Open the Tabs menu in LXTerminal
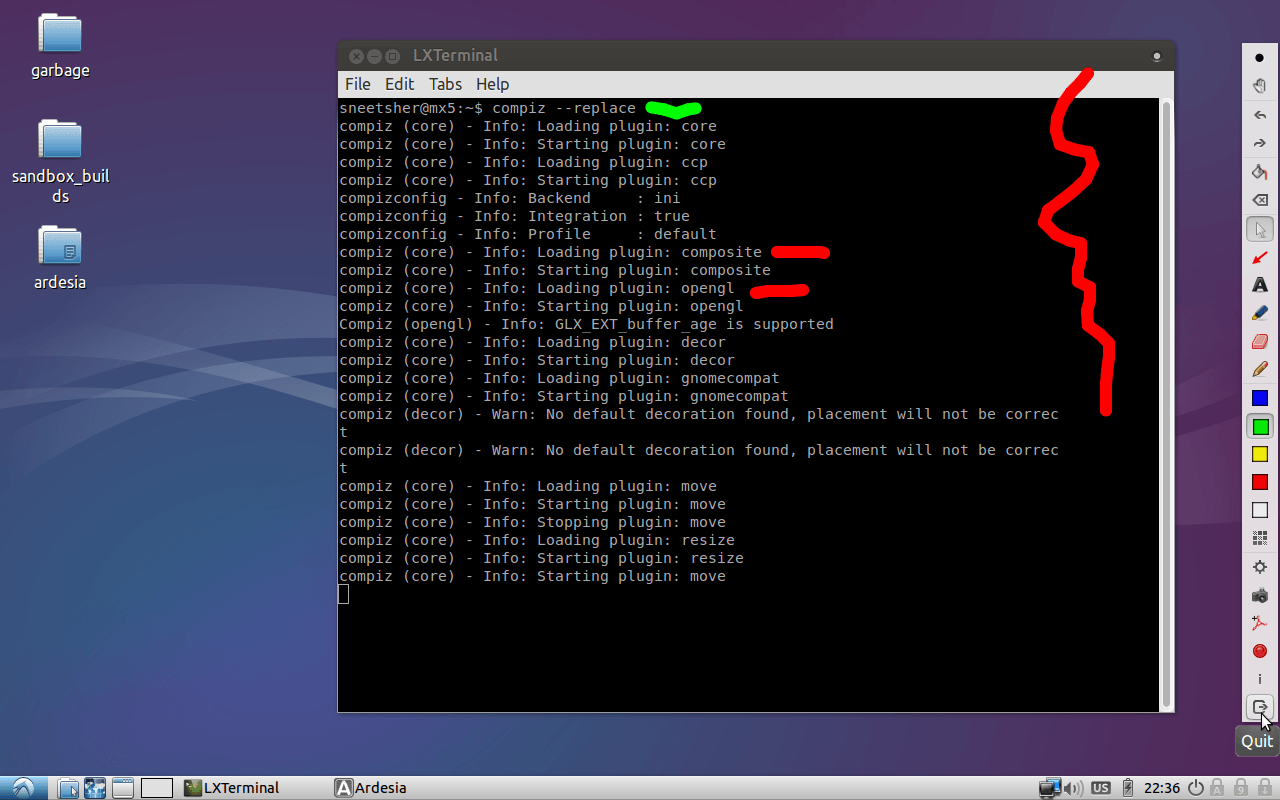Viewport: 1280px width, 800px height. click(445, 84)
